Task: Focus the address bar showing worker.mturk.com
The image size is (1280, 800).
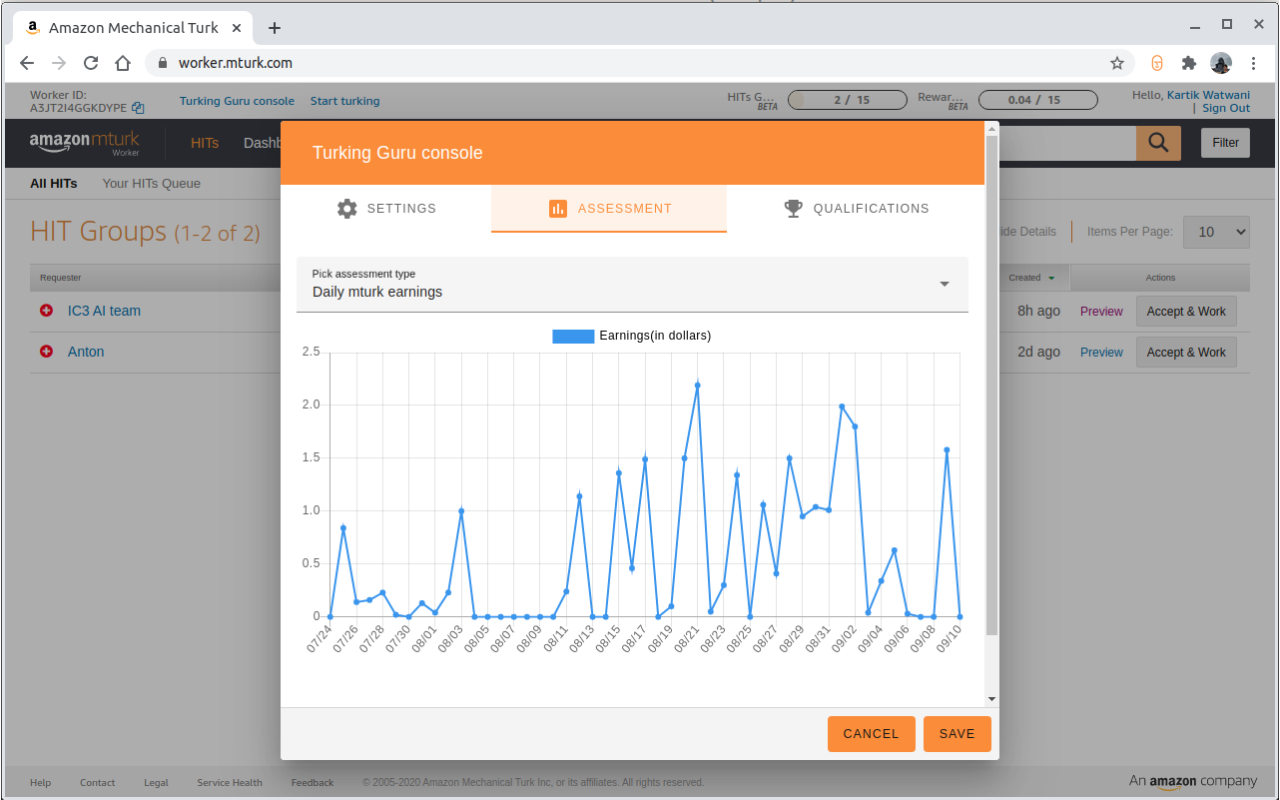Action: coord(640,63)
